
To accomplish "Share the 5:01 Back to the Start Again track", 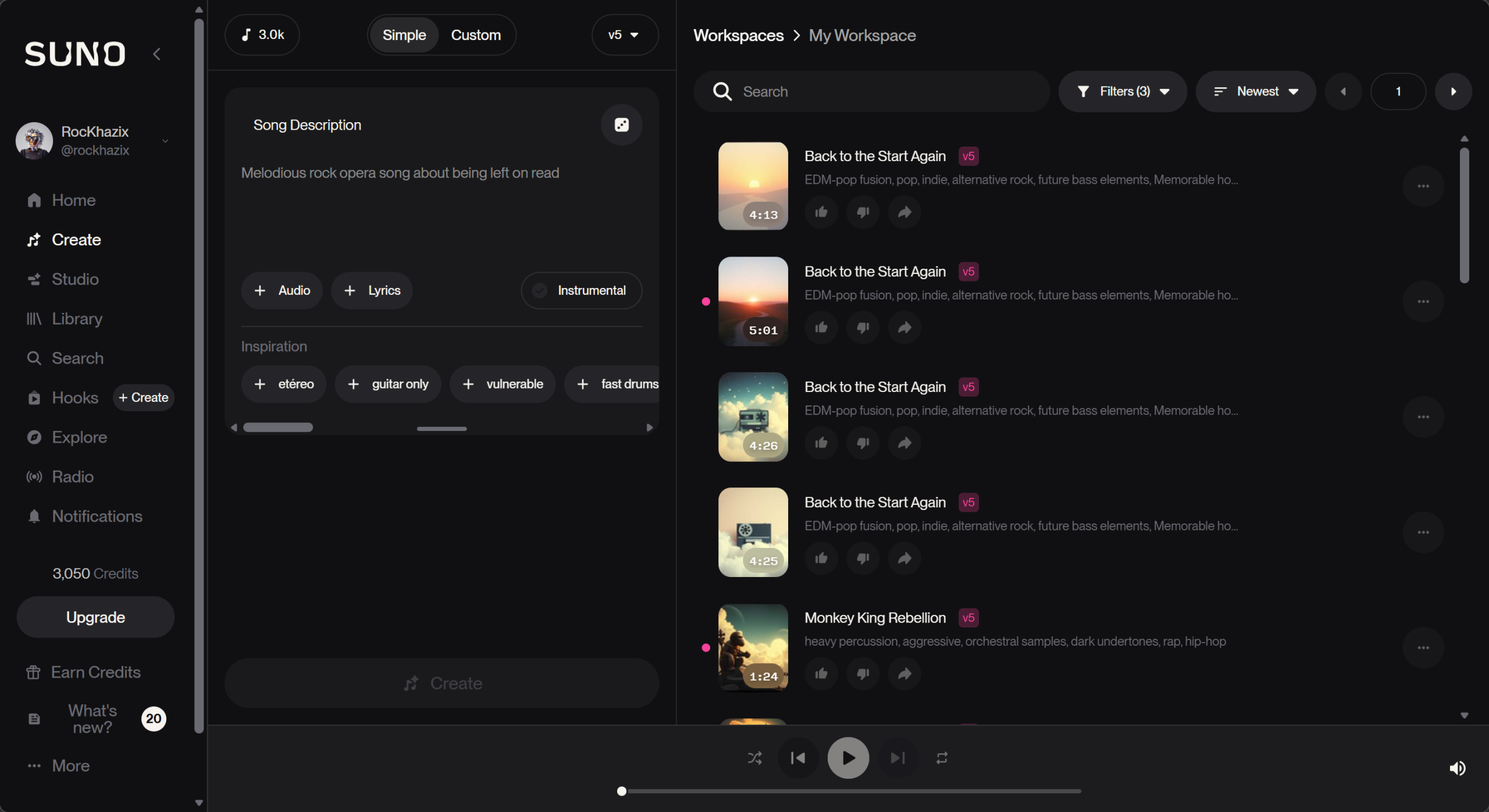I will (904, 328).
